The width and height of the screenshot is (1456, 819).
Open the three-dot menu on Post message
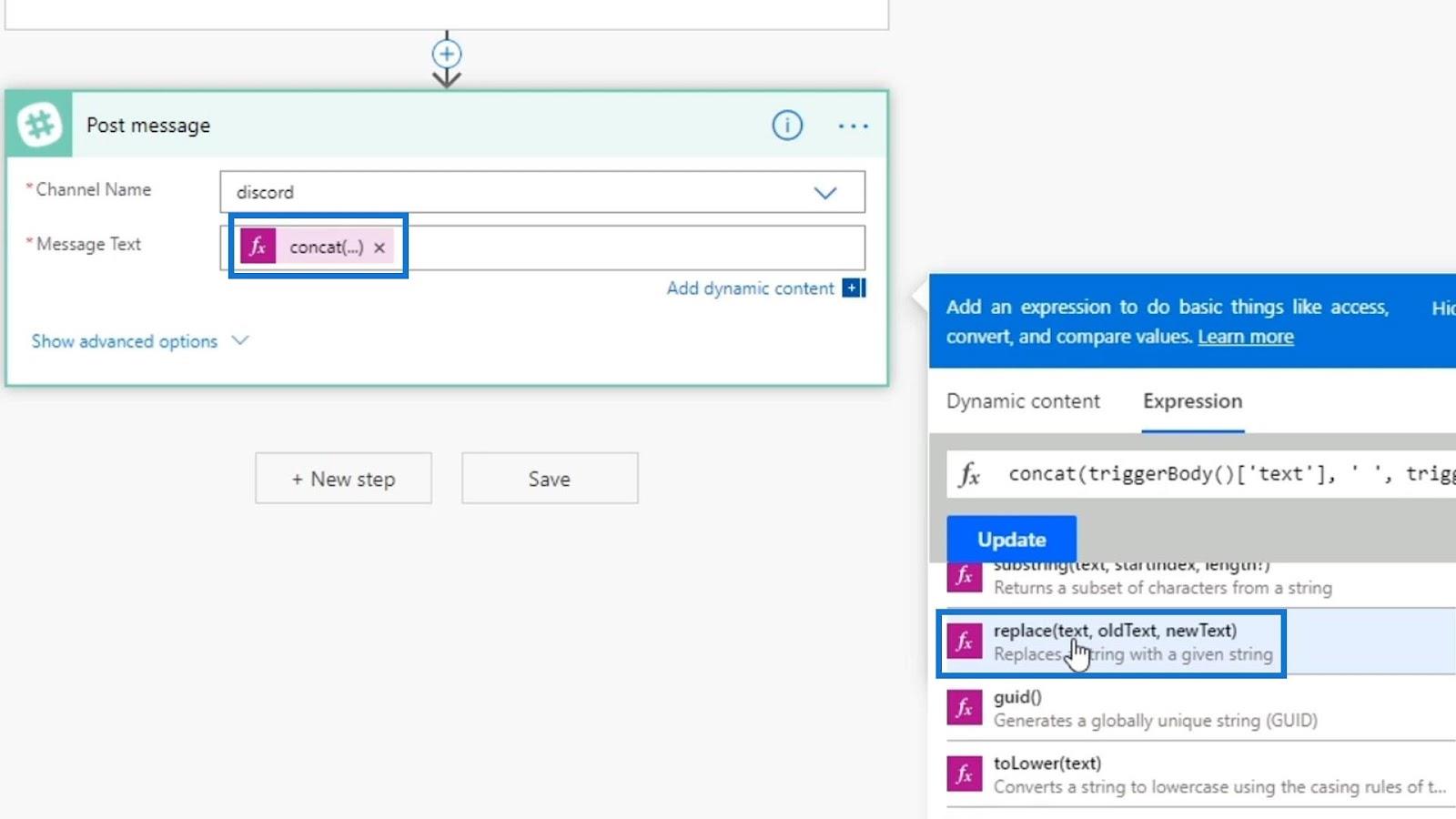point(853,126)
